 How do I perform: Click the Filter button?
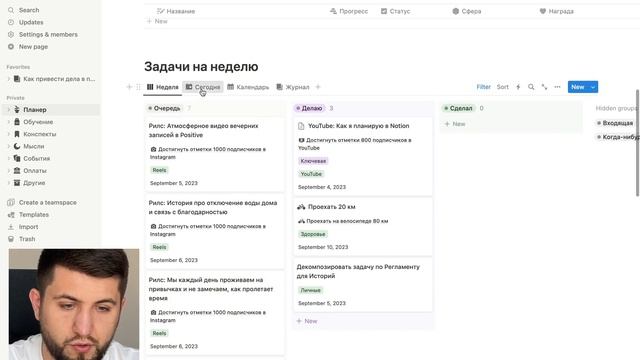point(483,87)
